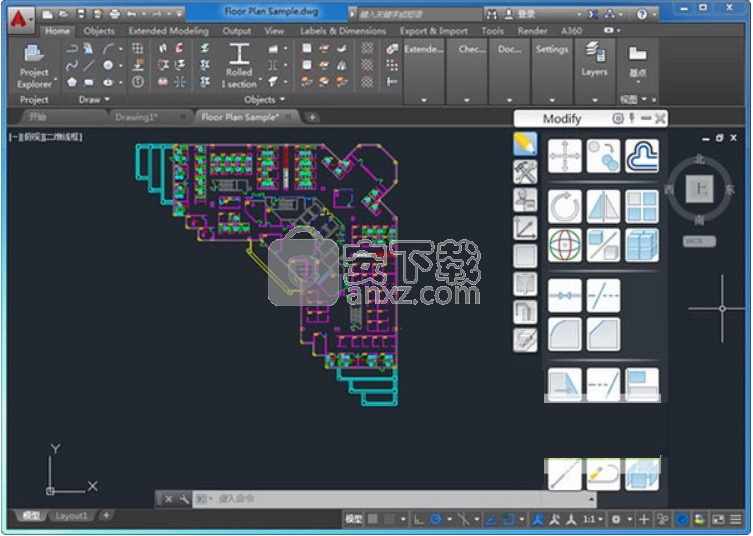
Task: Click the 3D Rotate globe tool
Action: (564, 245)
